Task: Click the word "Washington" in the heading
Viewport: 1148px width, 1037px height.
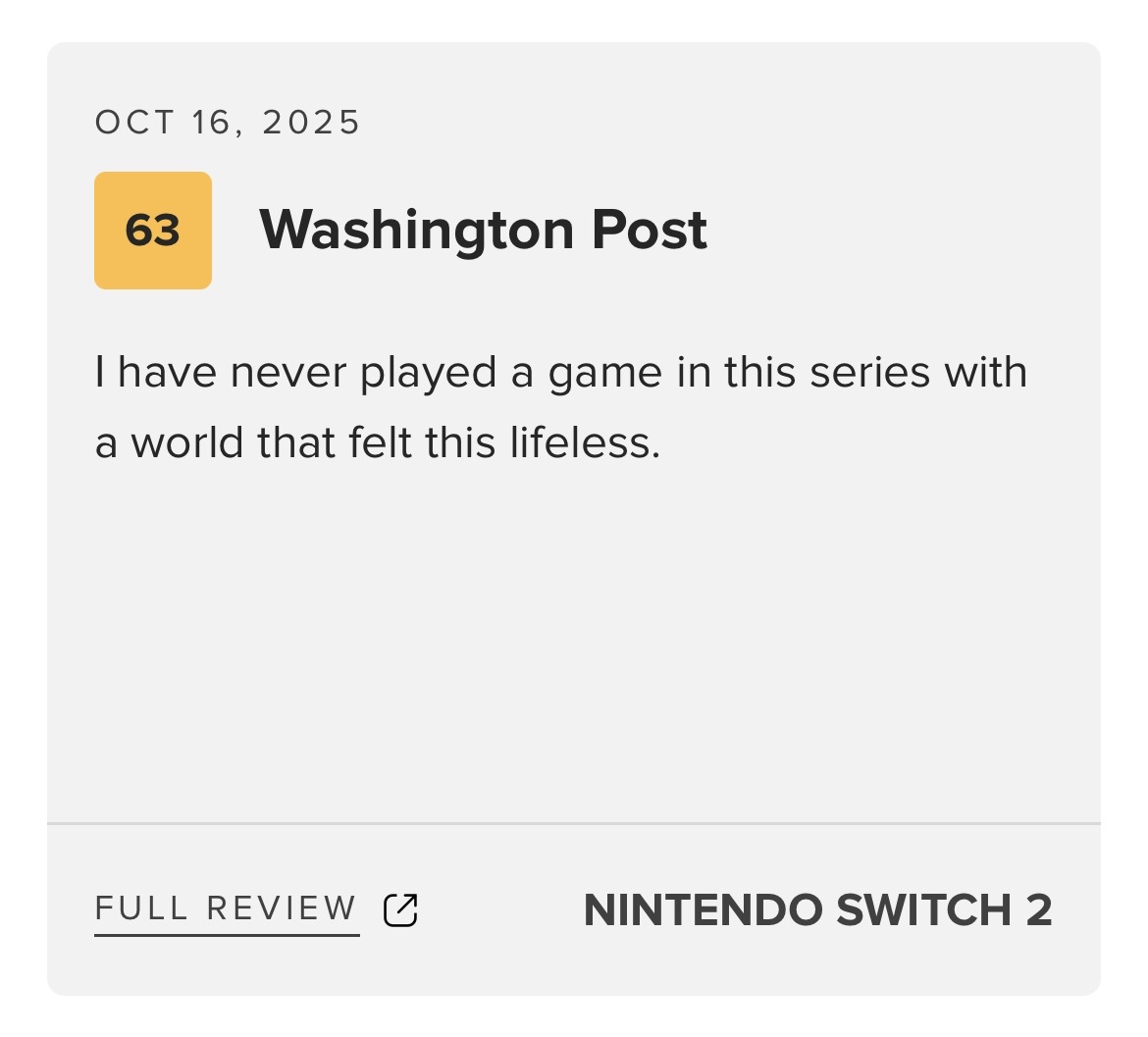Action: pyautogui.click(x=416, y=230)
